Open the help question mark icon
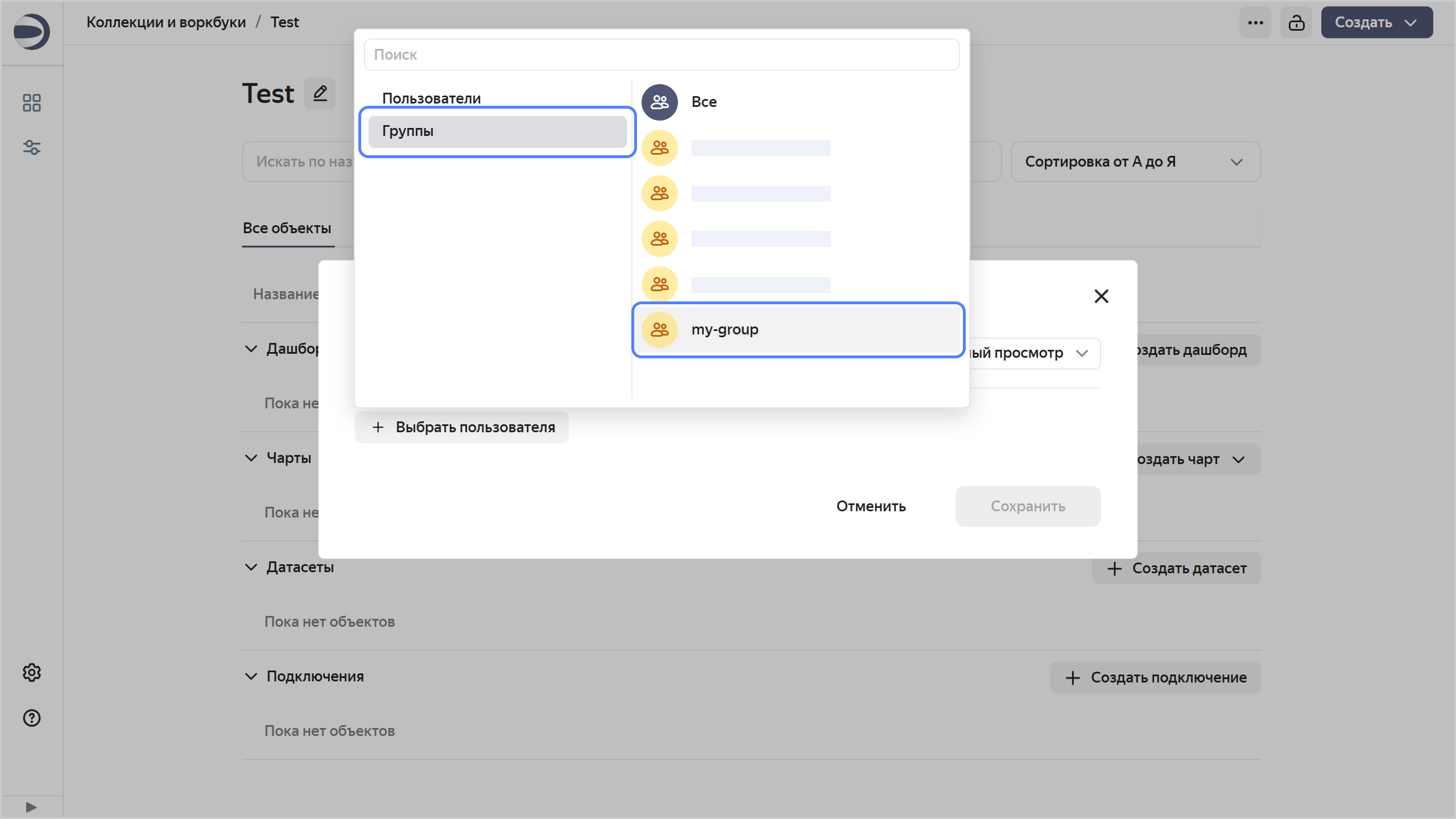 pos(31,718)
